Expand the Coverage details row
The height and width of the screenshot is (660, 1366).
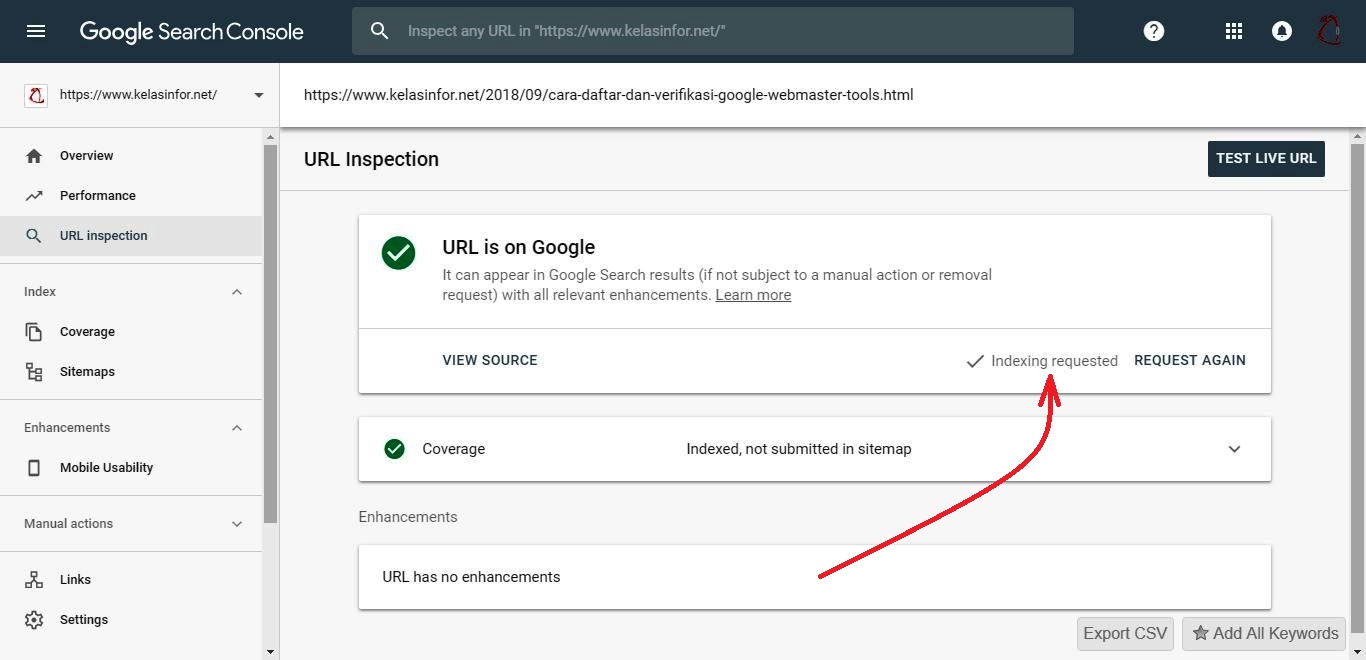point(1234,449)
